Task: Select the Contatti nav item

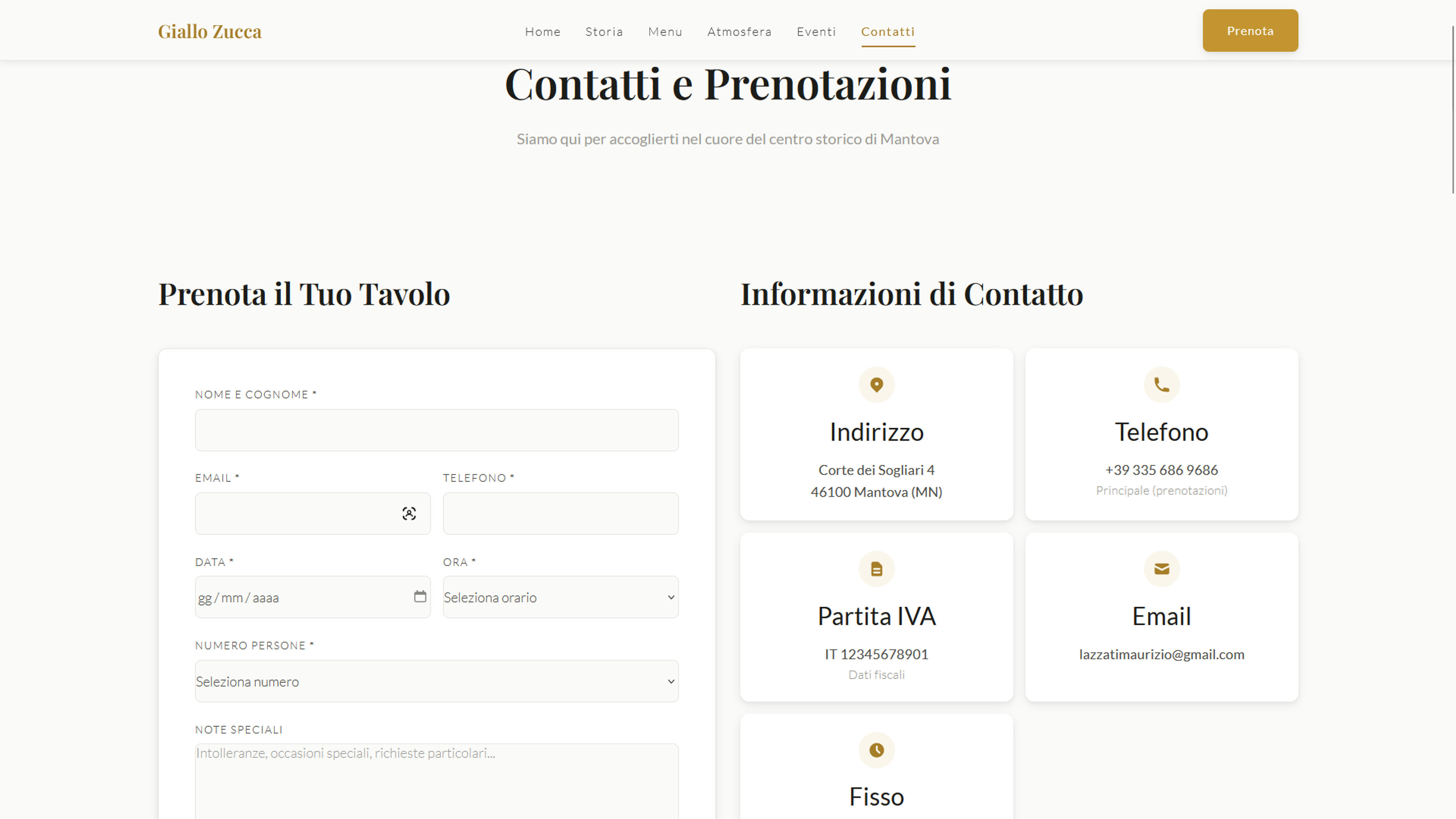Action: click(x=888, y=31)
